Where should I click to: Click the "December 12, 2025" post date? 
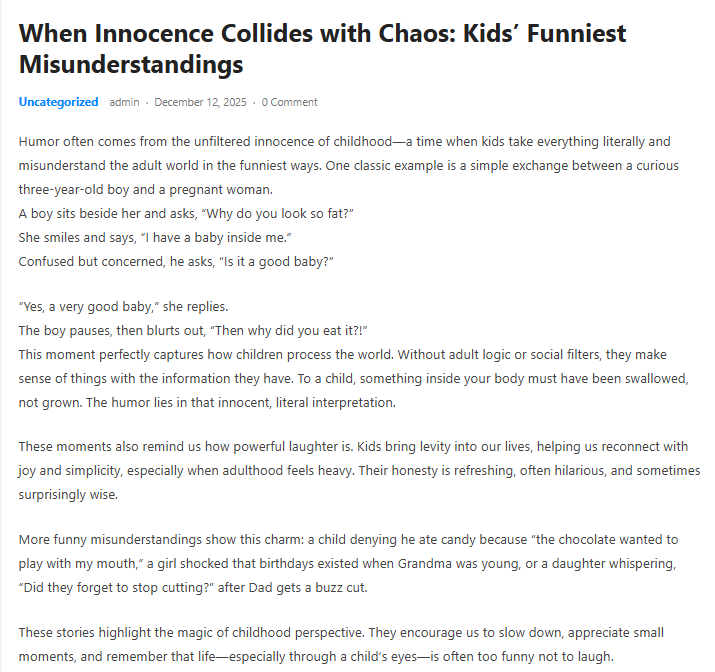pos(200,102)
